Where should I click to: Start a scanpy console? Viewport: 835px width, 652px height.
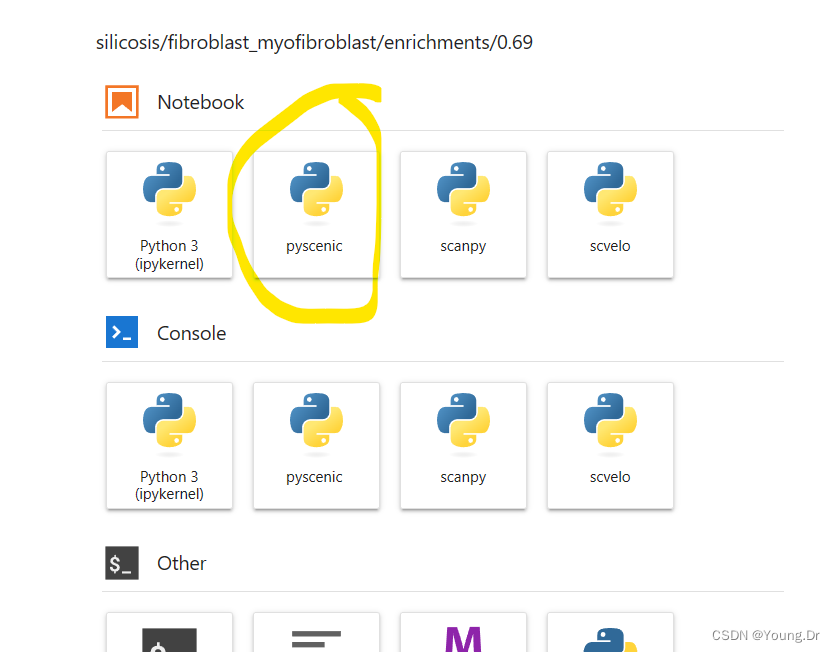[463, 446]
